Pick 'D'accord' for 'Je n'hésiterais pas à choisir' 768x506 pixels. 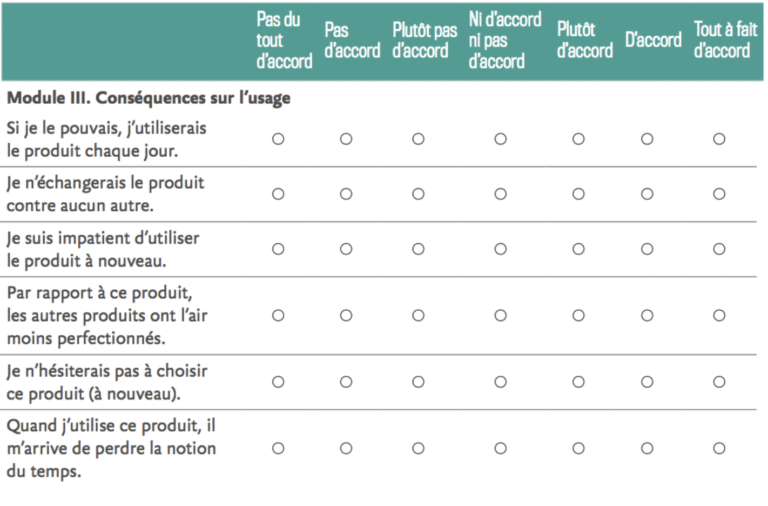coord(647,381)
